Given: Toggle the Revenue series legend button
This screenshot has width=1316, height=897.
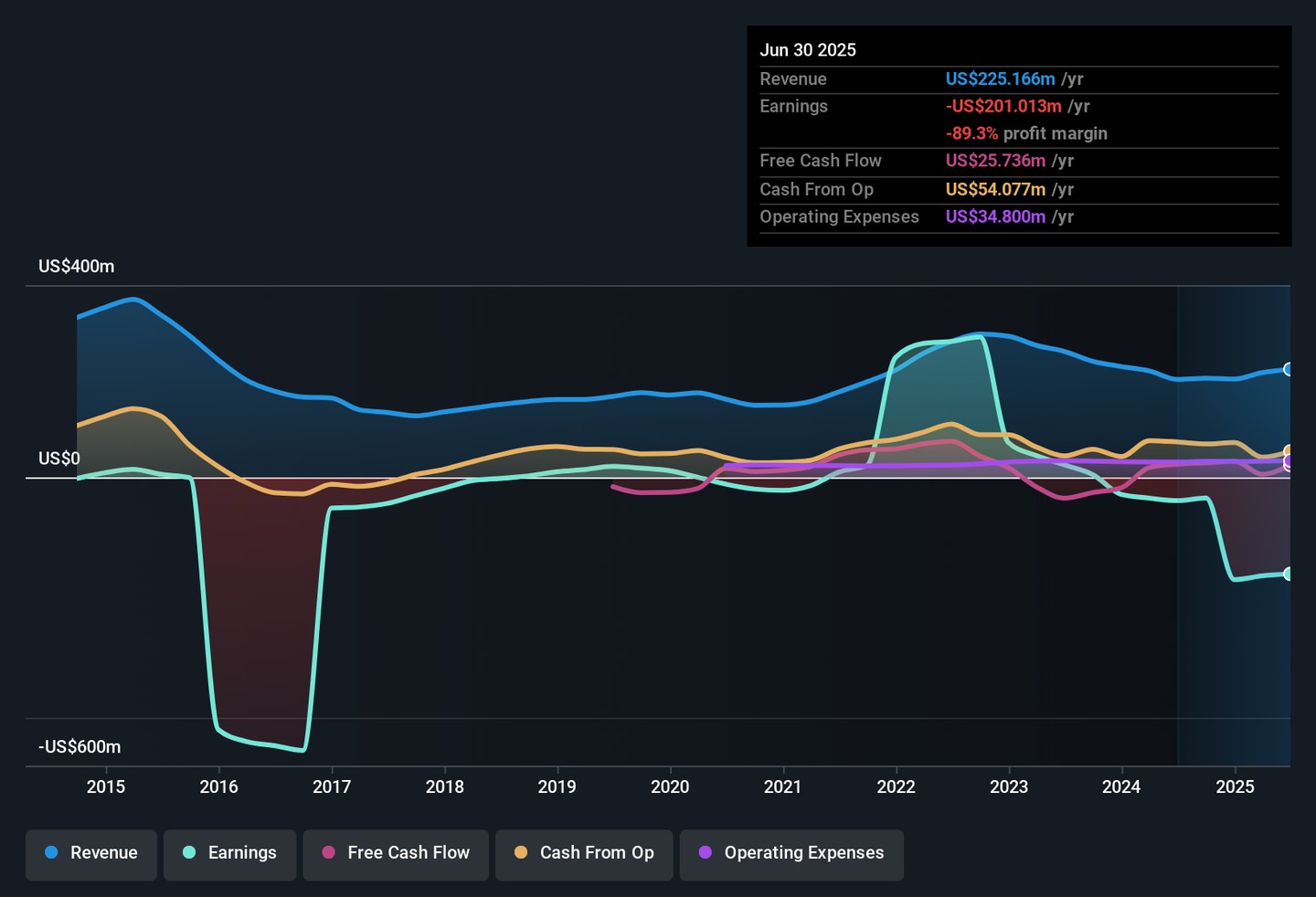Looking at the screenshot, I should pos(91,854).
